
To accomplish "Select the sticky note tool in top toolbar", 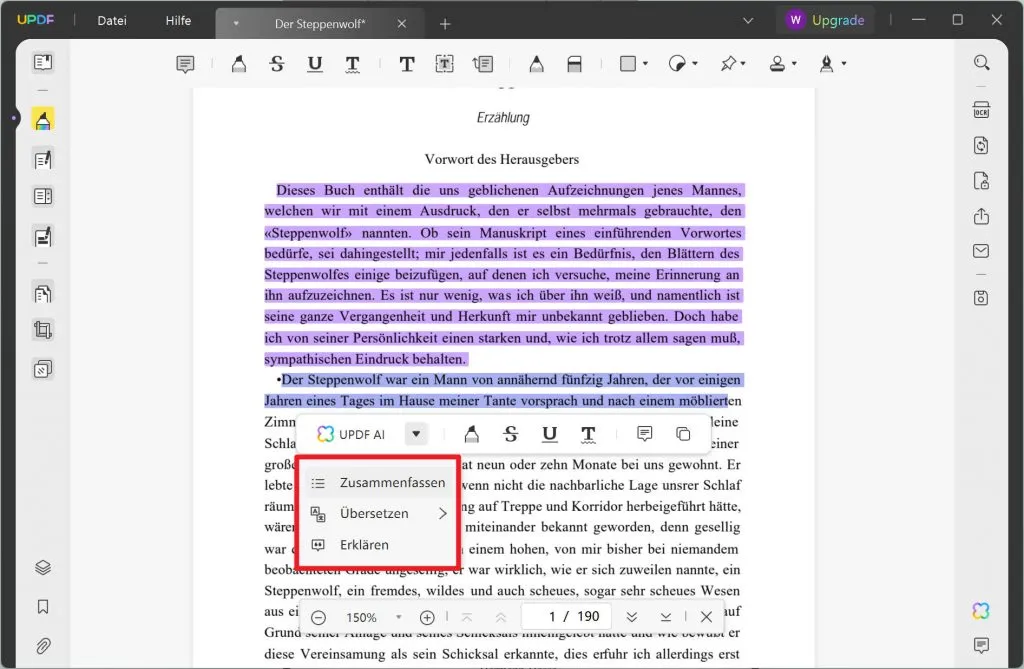I will 185,64.
